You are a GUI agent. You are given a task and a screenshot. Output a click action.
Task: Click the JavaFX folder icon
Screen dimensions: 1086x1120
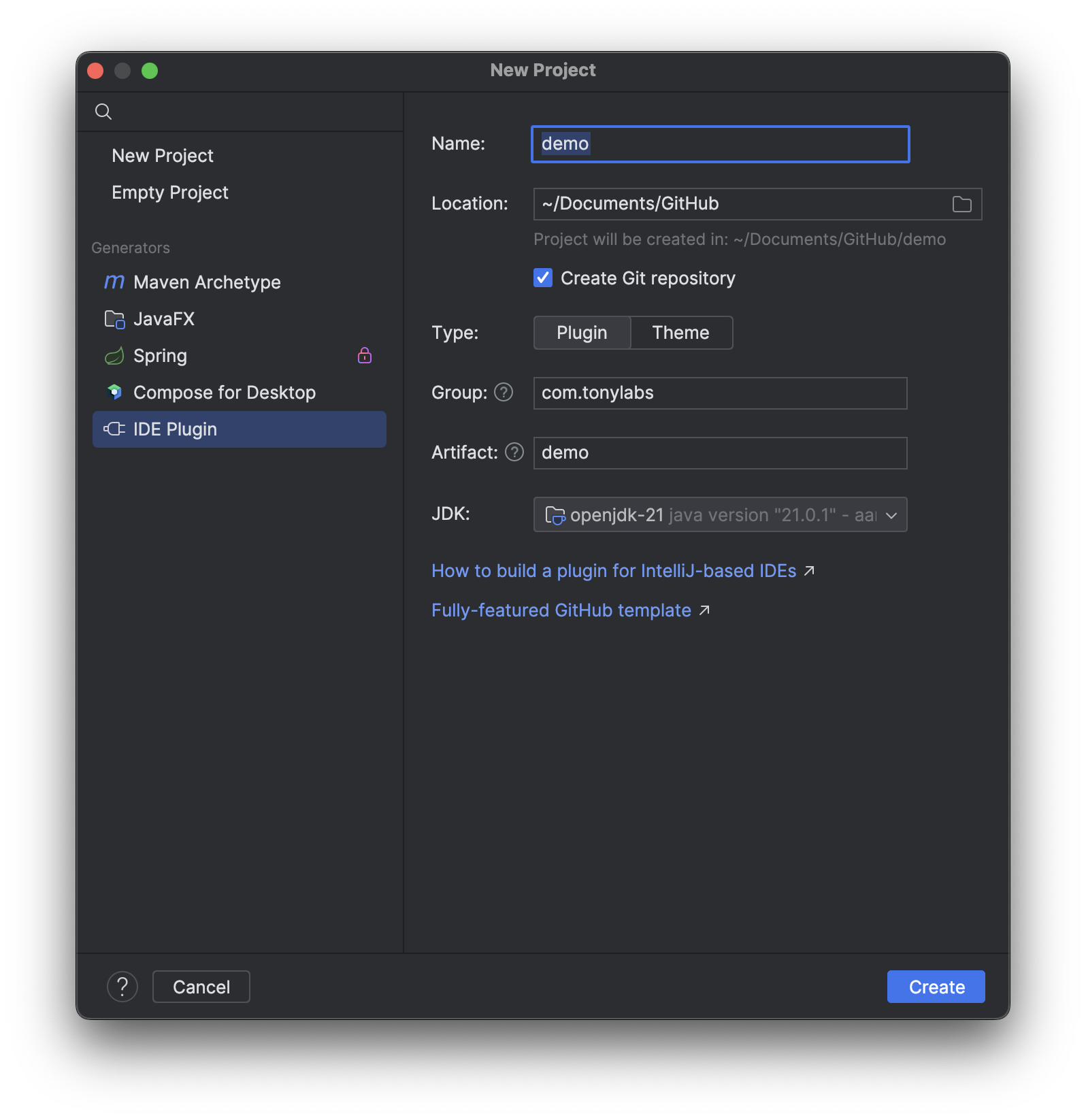point(114,319)
